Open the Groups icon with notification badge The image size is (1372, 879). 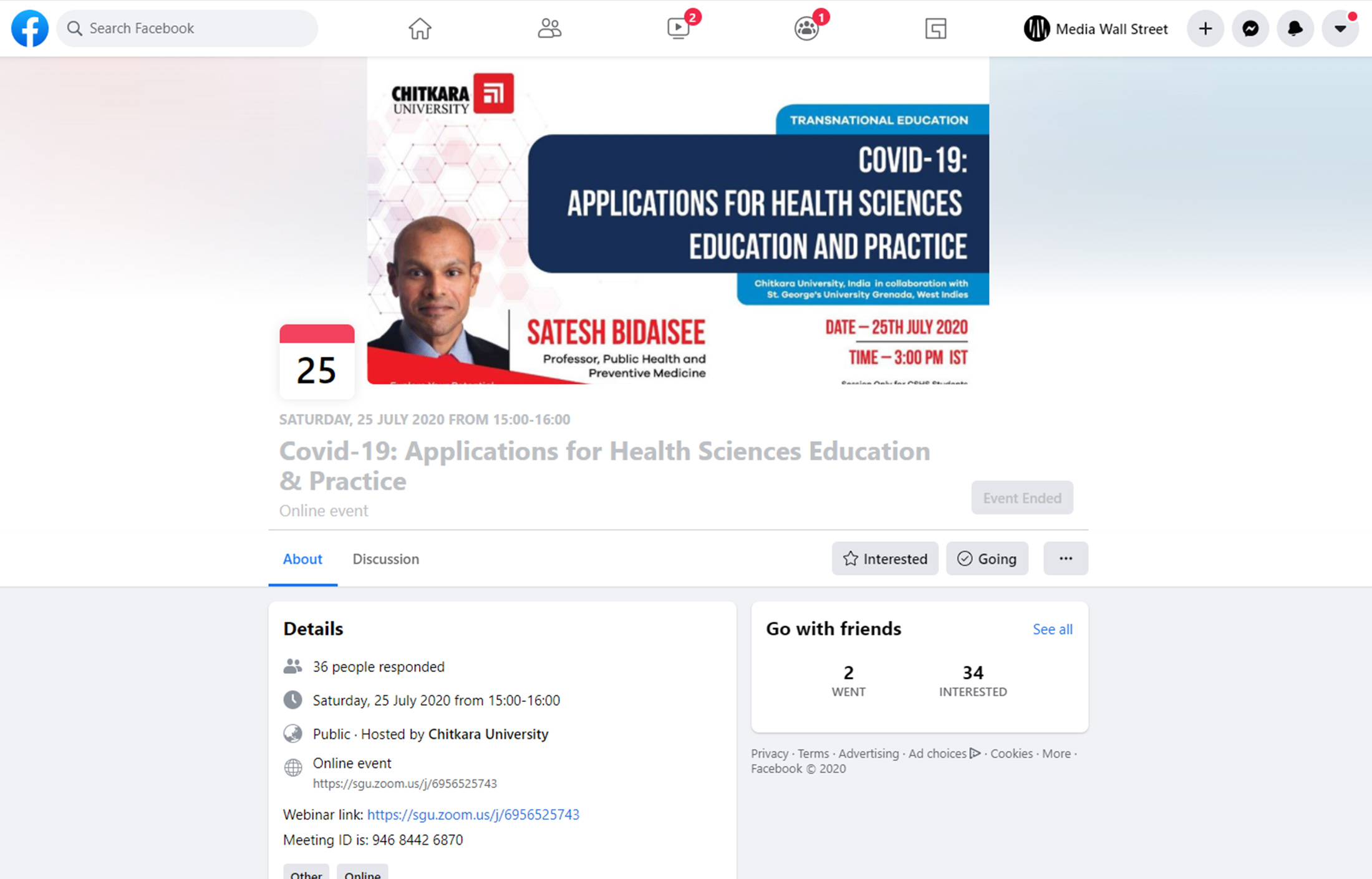(807, 28)
